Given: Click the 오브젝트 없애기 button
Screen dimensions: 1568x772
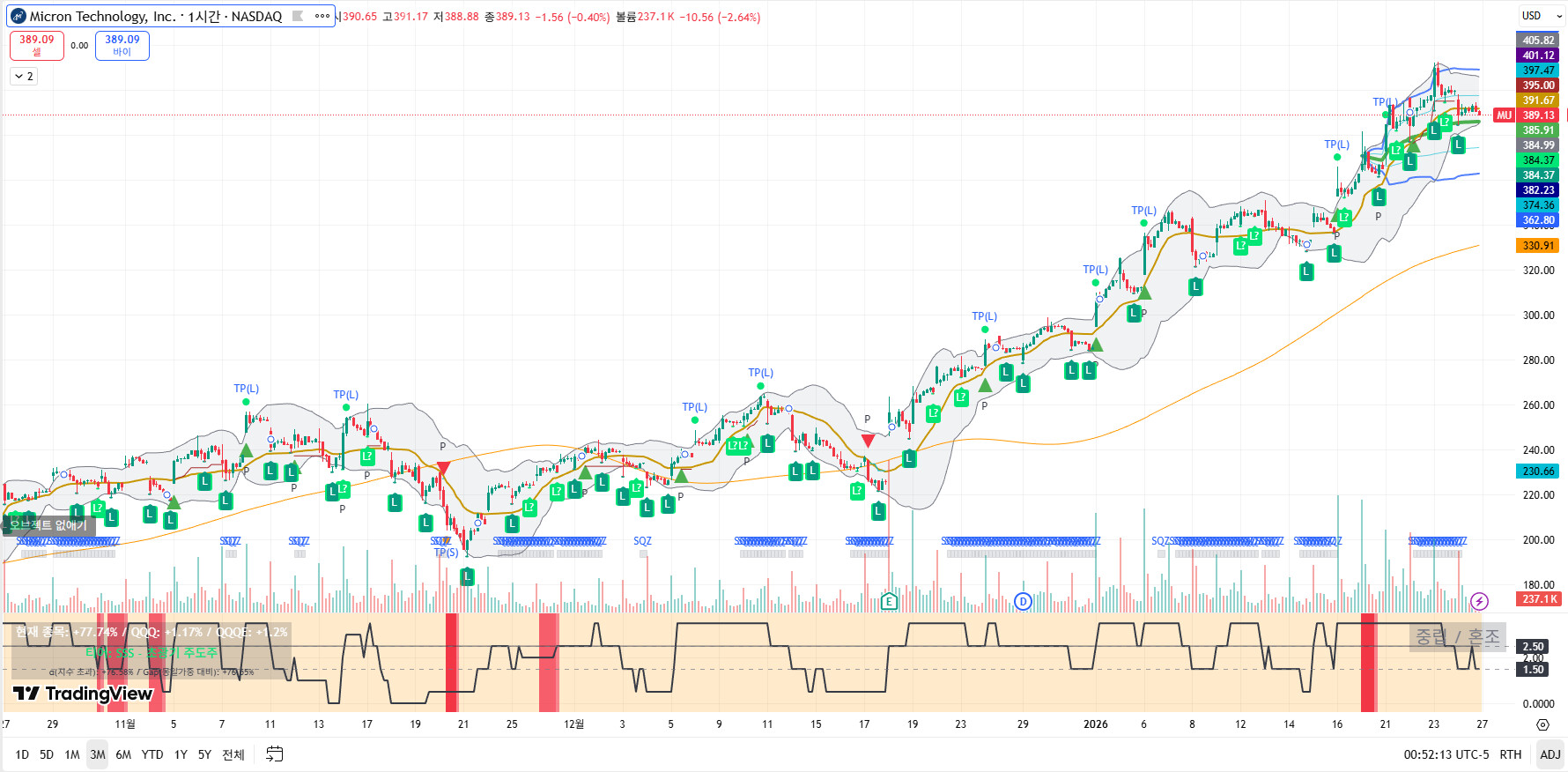Looking at the screenshot, I should pos(48,525).
